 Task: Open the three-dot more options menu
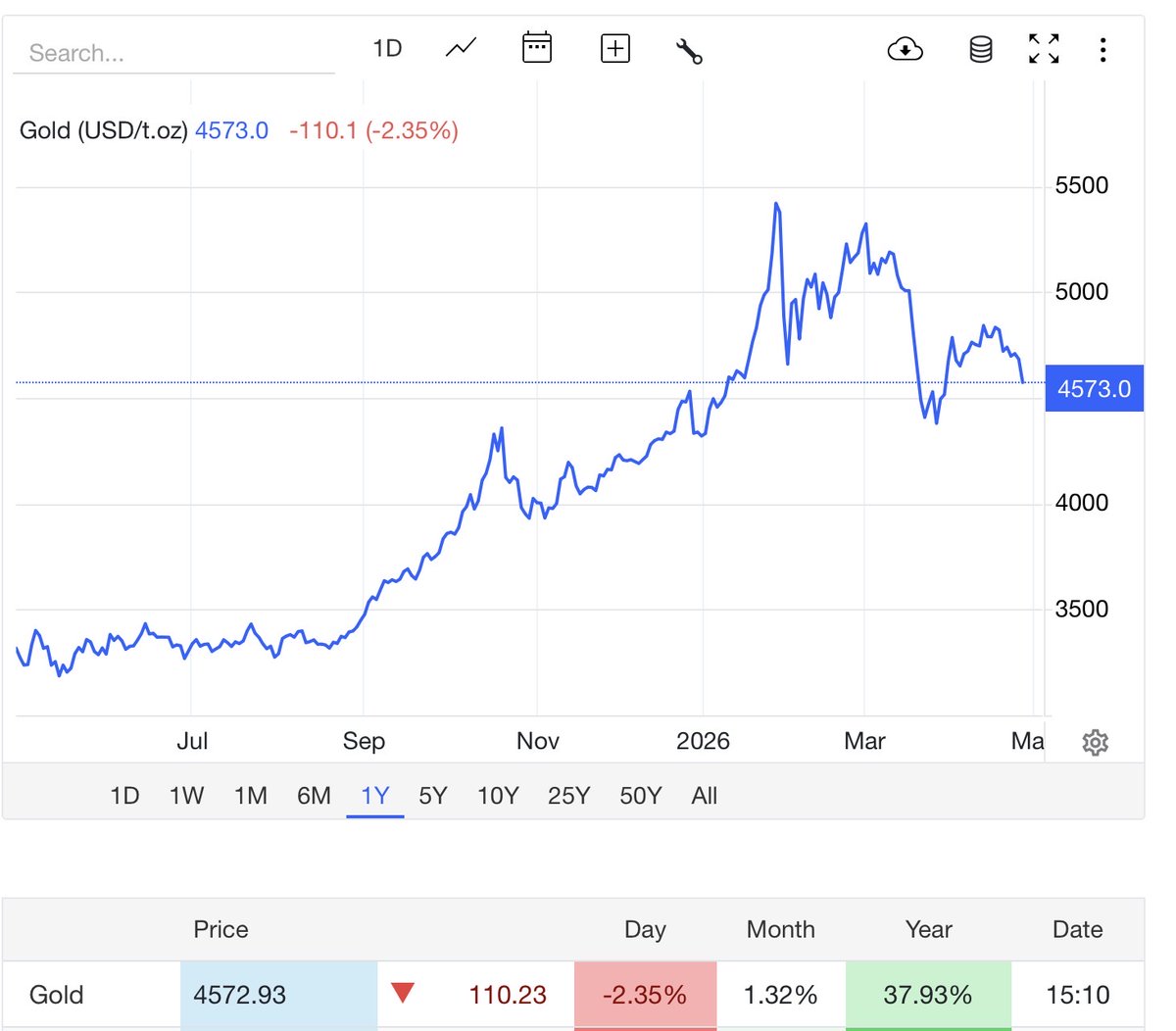1103,49
